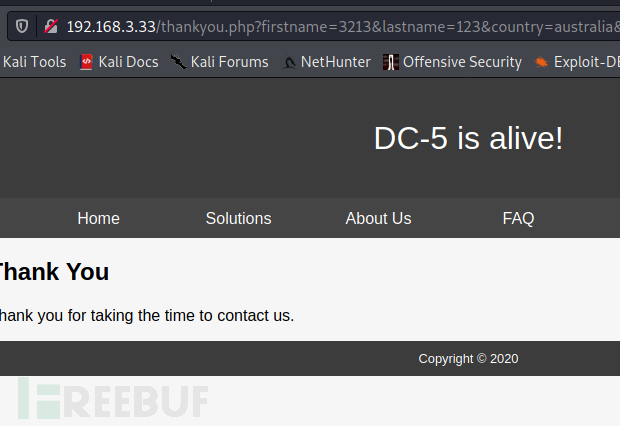Viewport: 620px width, 426px height.
Task: Click the Exploit-DB bug icon
Action: pos(541,62)
